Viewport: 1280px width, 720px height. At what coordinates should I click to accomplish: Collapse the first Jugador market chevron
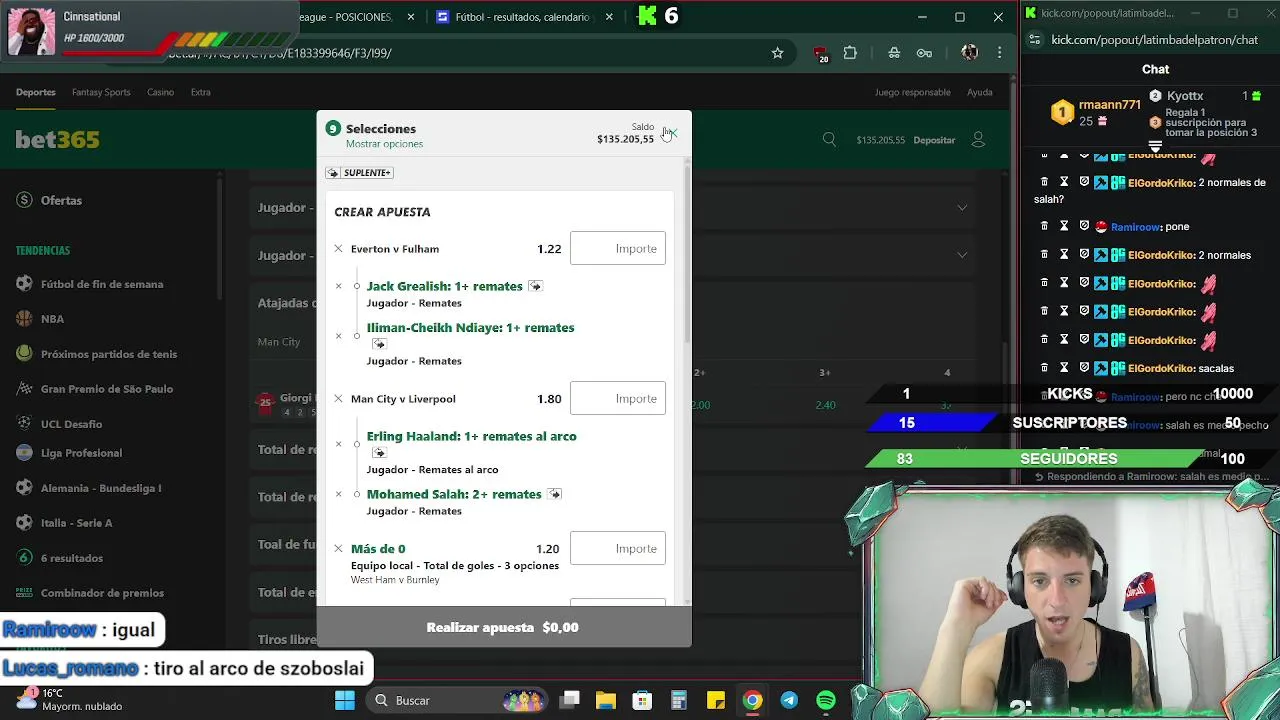coord(962,208)
